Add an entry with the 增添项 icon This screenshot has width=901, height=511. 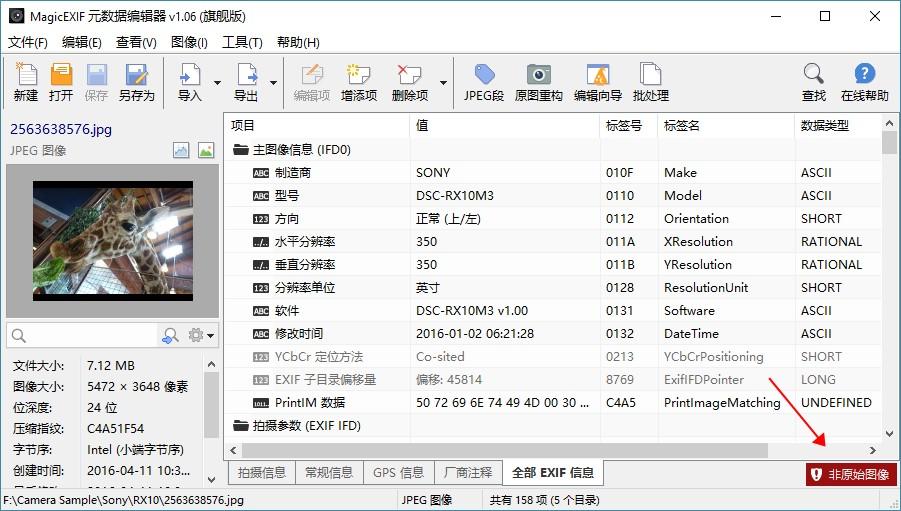pyautogui.click(x=359, y=74)
